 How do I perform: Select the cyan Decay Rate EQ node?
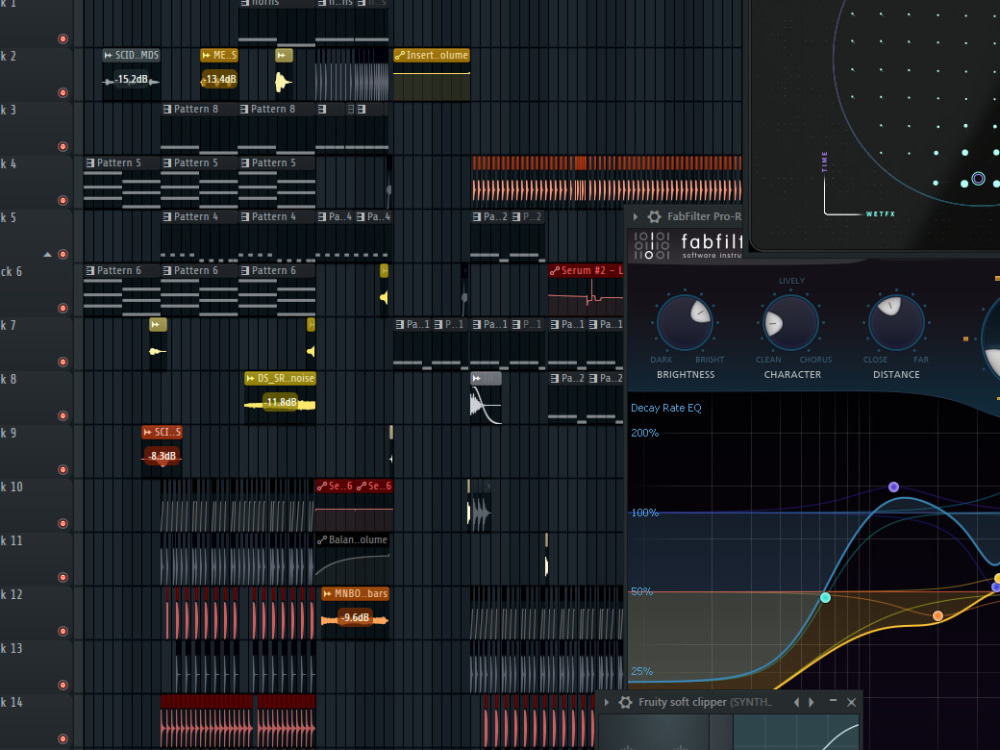click(x=825, y=598)
